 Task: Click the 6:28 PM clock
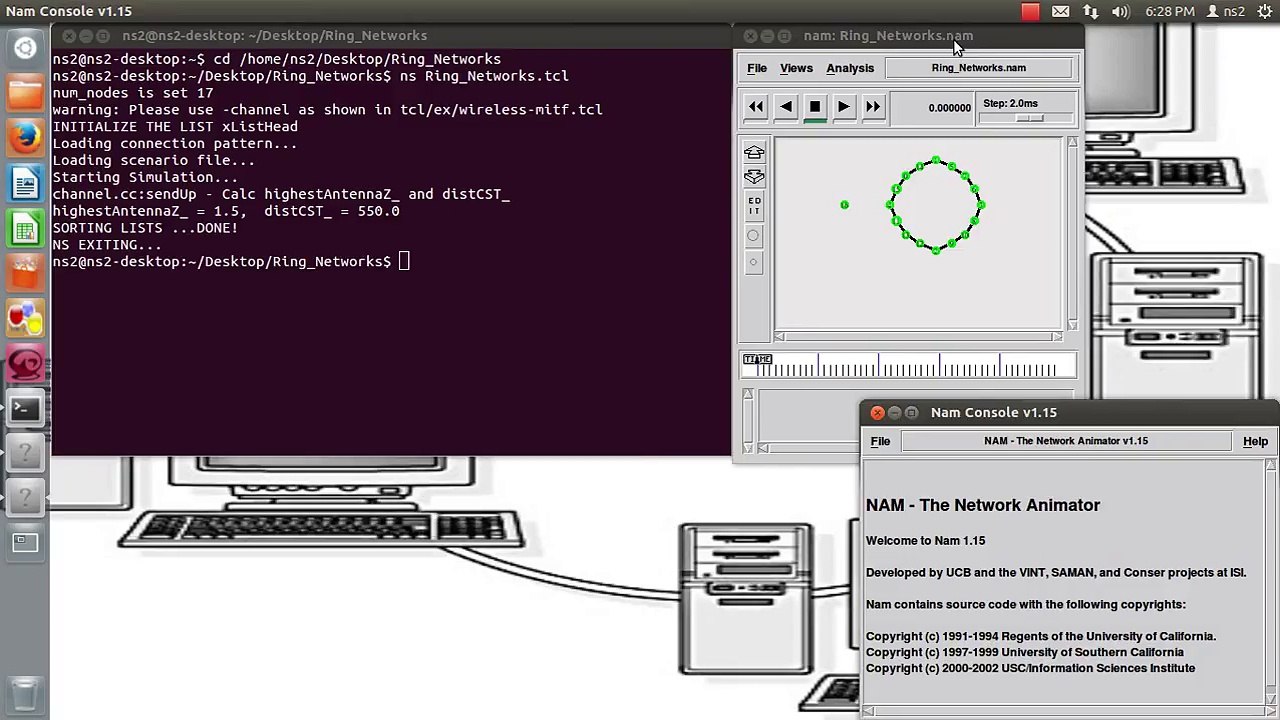[1170, 12]
